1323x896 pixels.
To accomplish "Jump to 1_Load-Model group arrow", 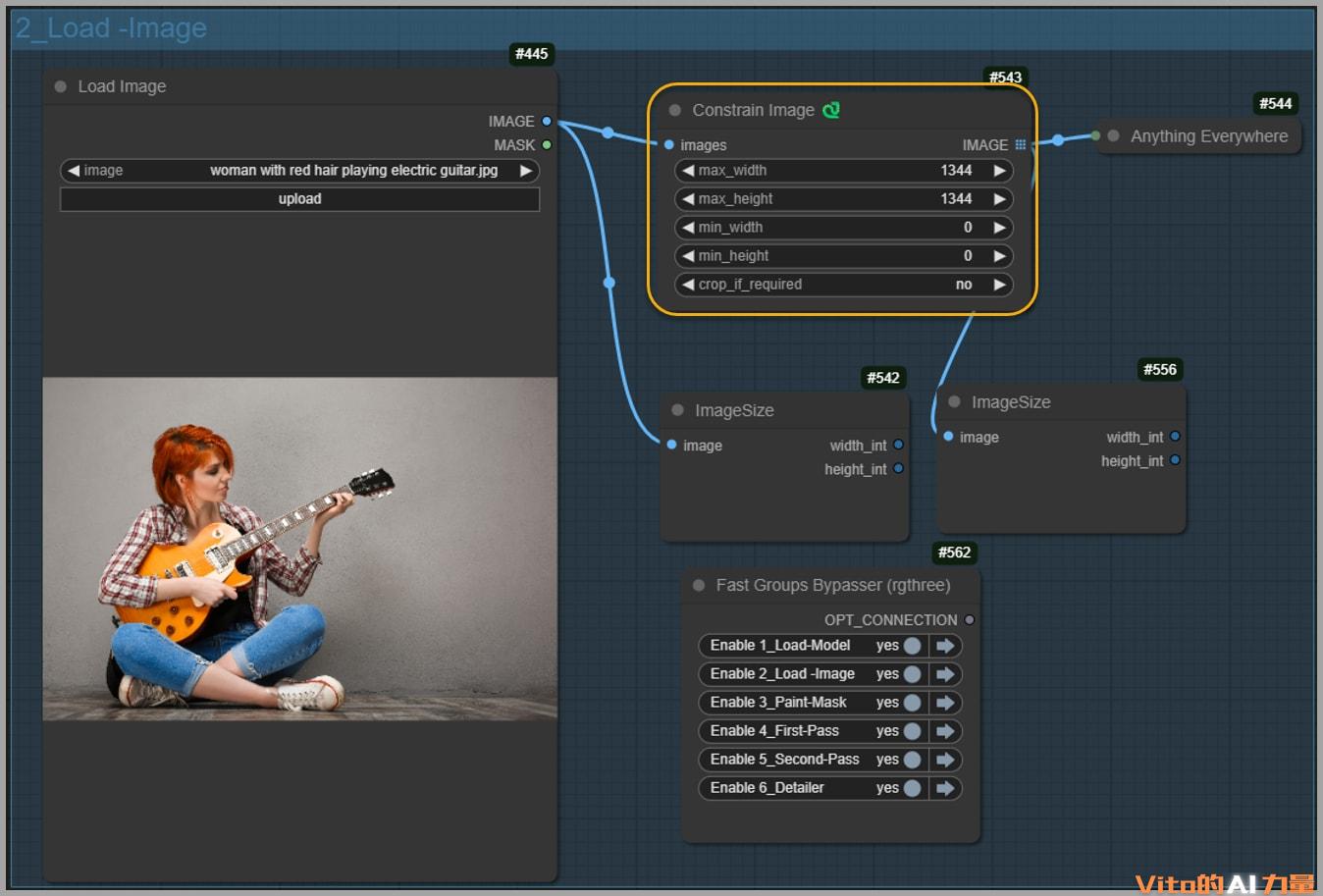I will (945, 646).
